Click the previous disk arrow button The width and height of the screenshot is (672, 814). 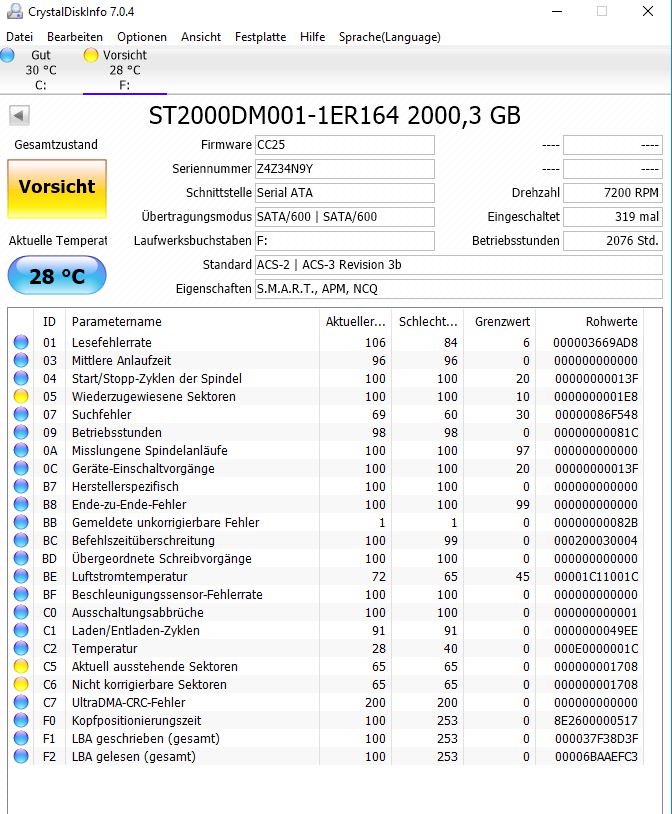coord(19,115)
